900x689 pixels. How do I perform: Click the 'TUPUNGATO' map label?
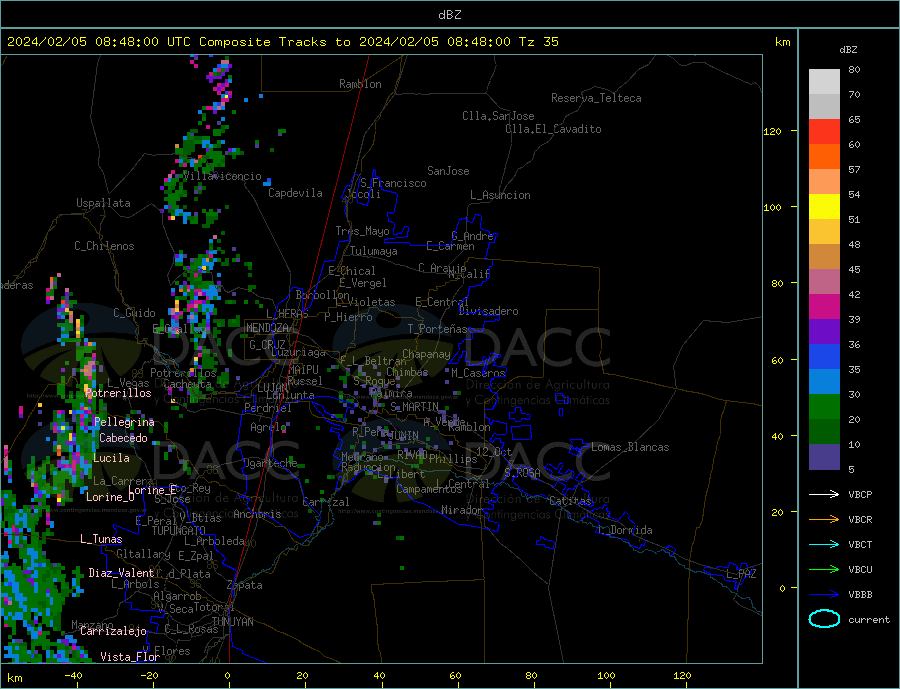[179, 531]
